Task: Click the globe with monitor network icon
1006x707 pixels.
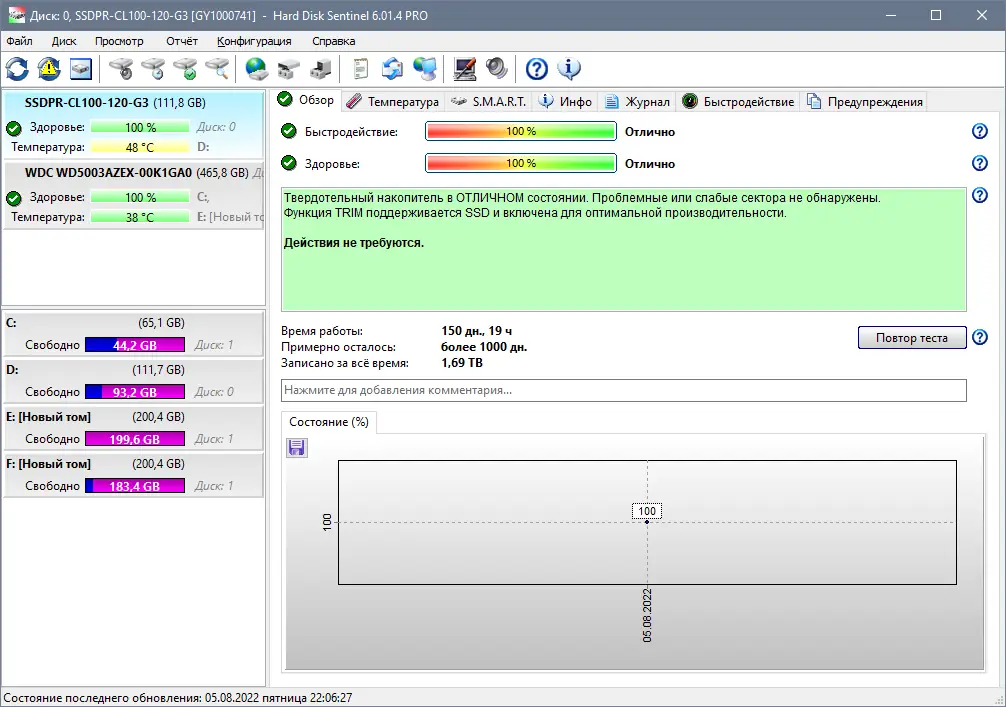Action: tap(425, 69)
